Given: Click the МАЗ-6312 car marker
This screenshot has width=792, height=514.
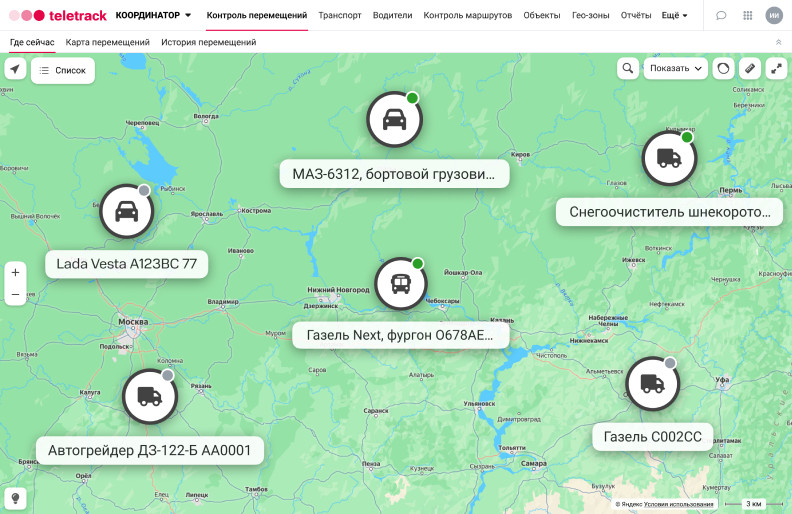Looking at the screenshot, I should coord(394,120).
